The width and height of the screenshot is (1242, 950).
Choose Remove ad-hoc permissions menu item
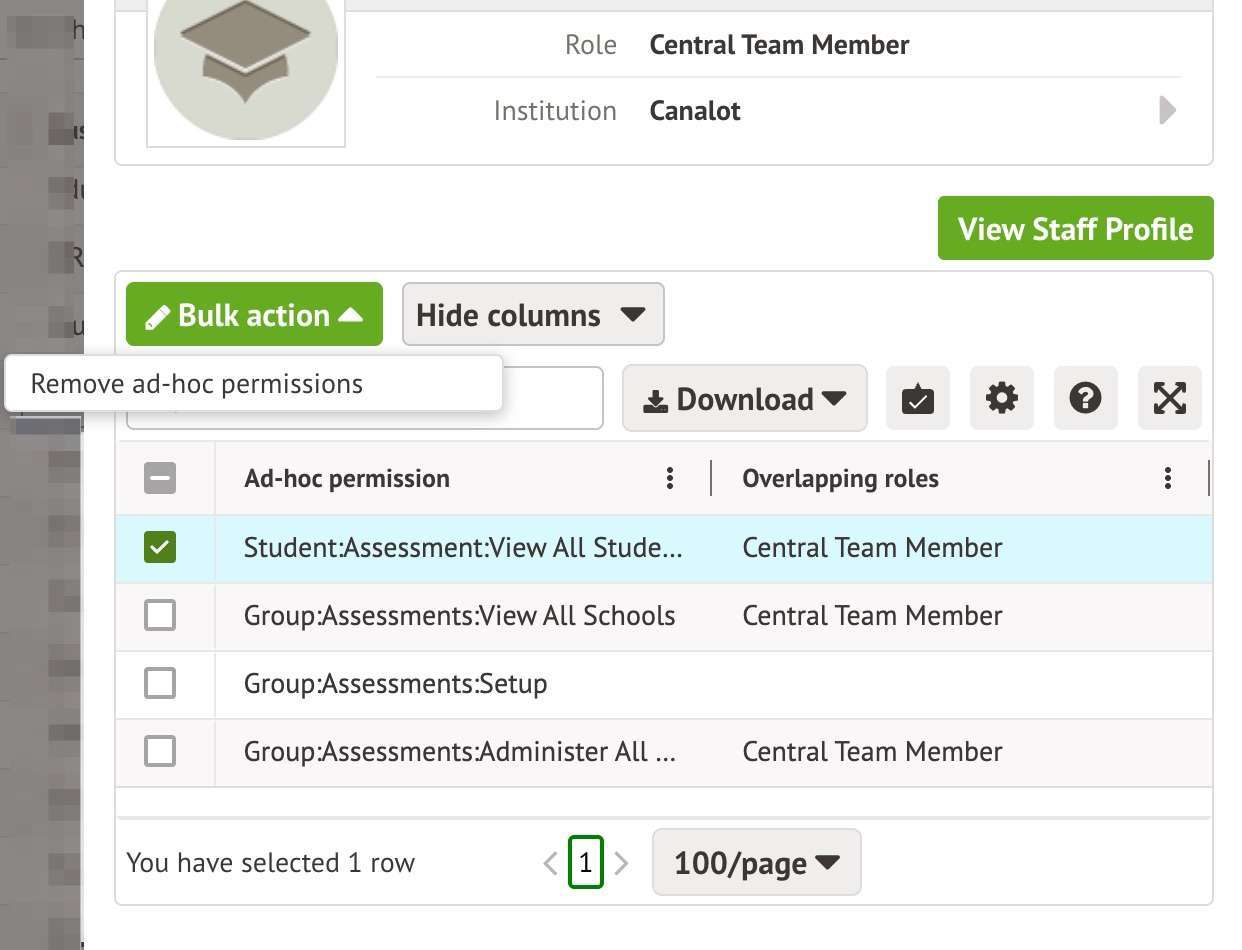(x=197, y=384)
